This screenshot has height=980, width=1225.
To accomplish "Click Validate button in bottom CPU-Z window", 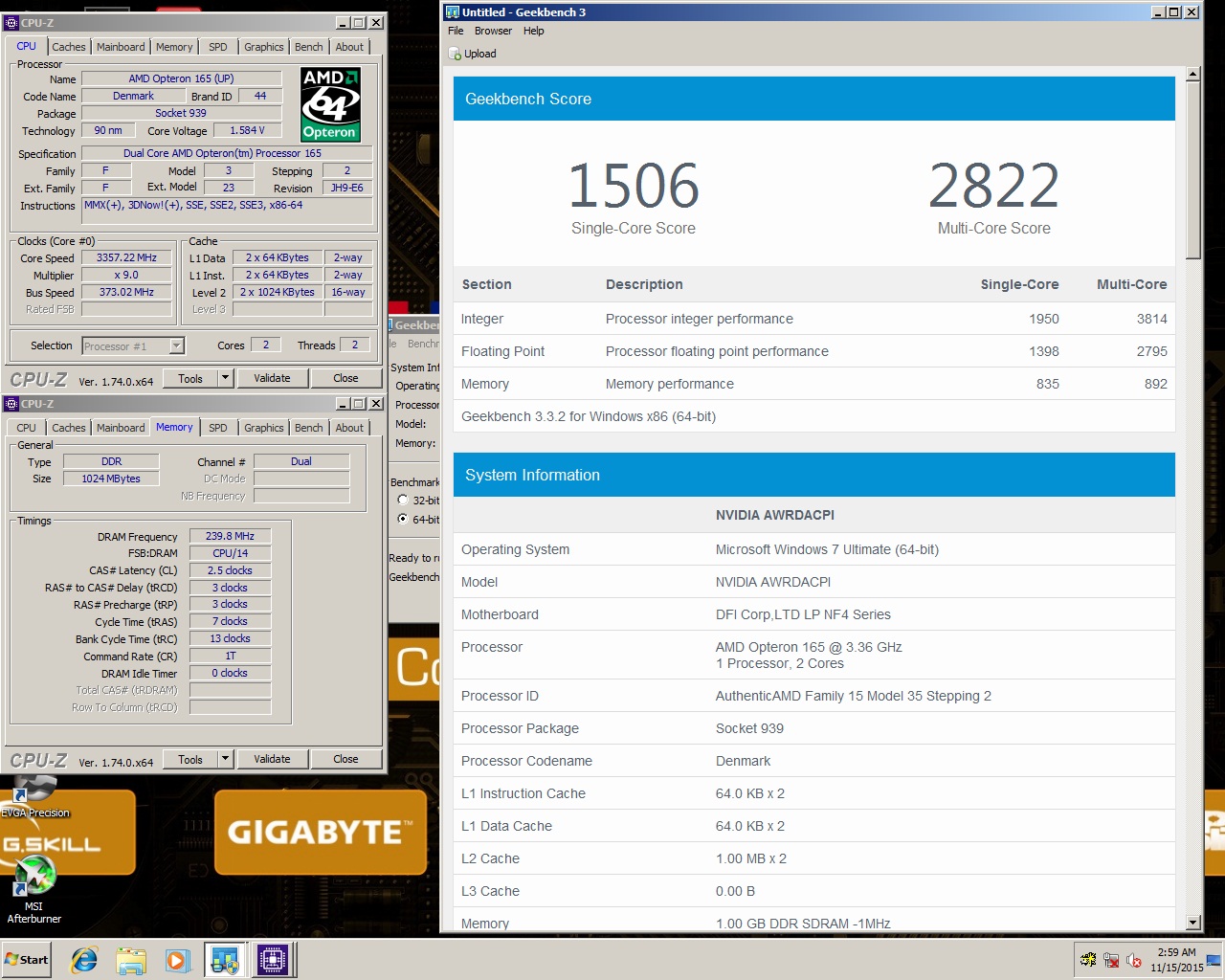I will 272,759.
